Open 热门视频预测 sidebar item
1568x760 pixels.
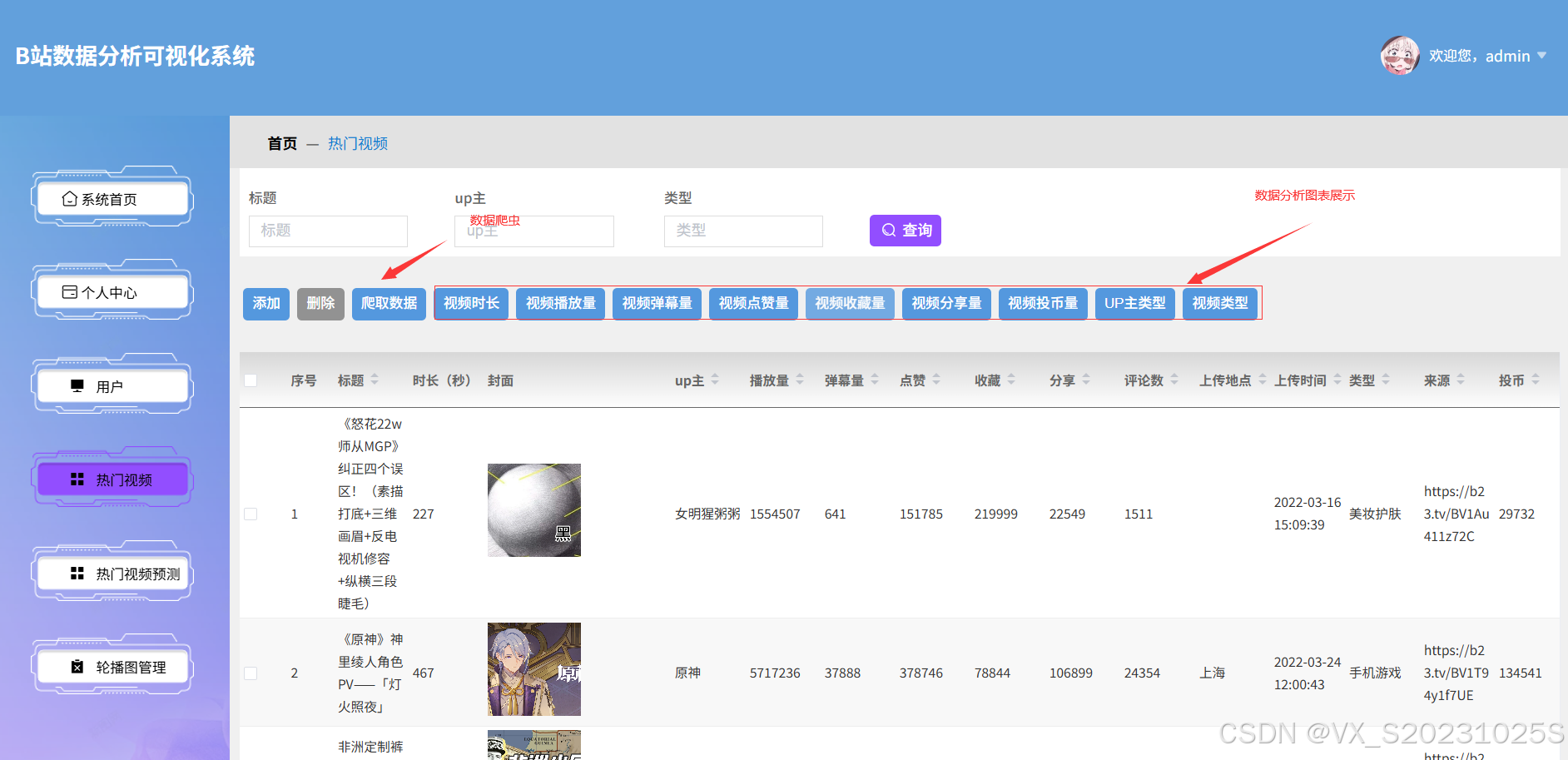[x=112, y=574]
